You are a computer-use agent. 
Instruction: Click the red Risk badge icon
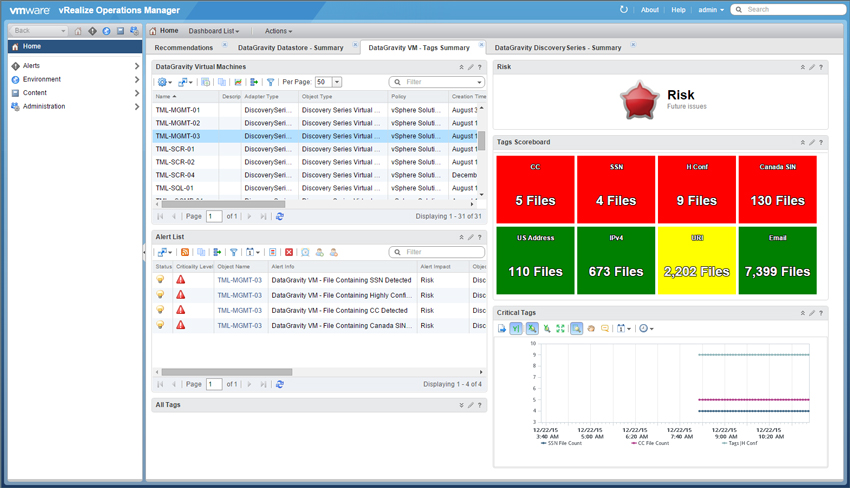tap(640, 100)
